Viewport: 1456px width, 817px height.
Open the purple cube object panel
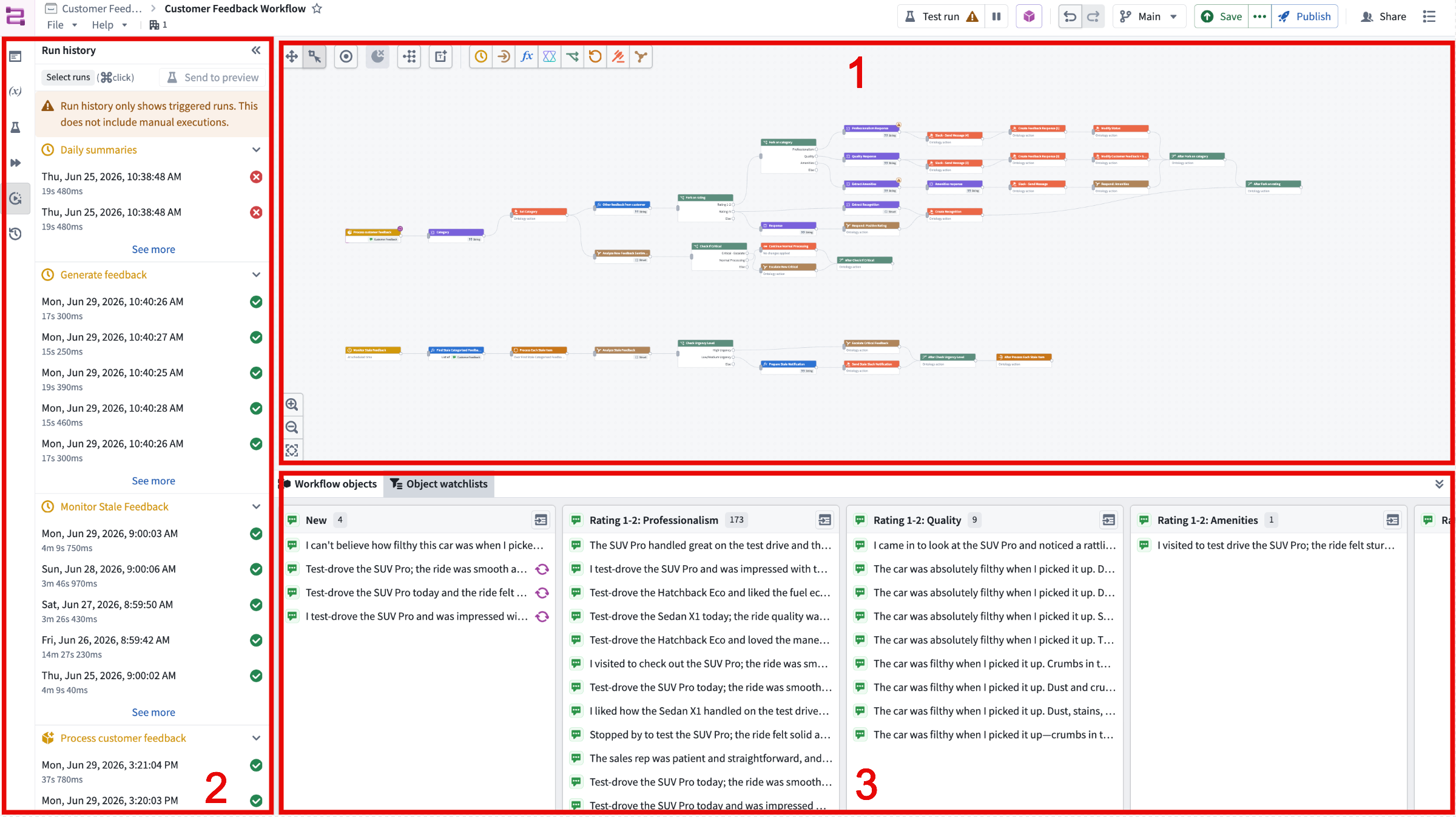pos(1029,16)
